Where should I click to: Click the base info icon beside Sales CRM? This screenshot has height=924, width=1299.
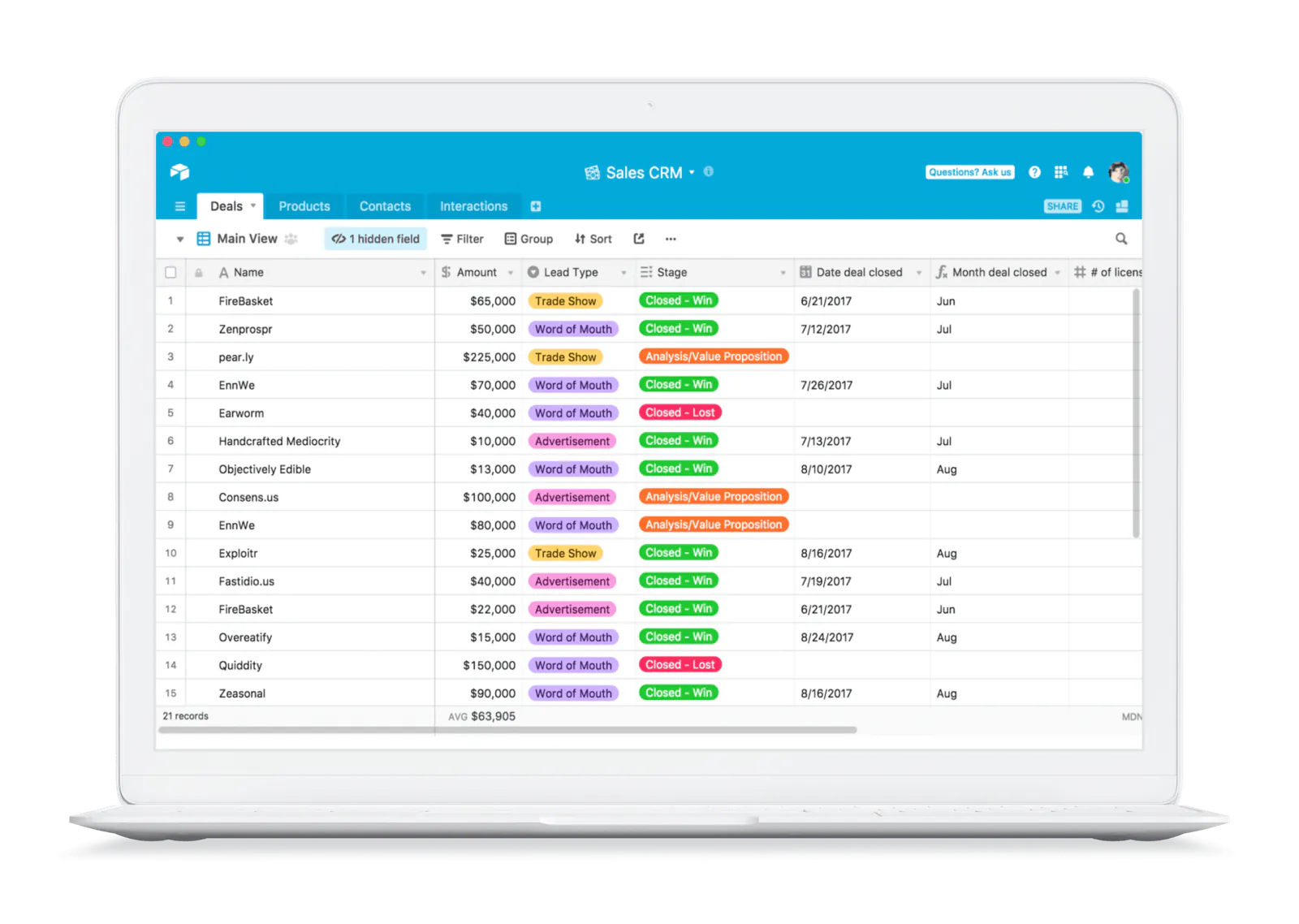coord(709,171)
